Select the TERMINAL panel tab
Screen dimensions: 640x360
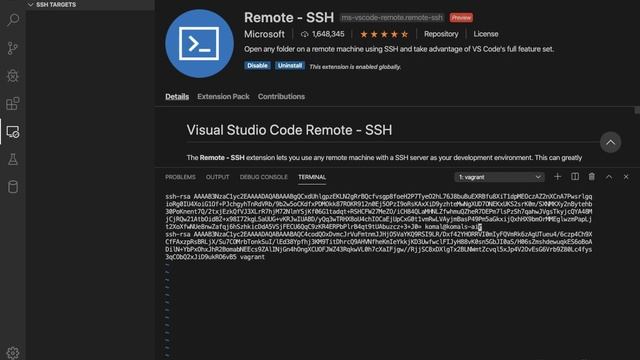point(312,177)
